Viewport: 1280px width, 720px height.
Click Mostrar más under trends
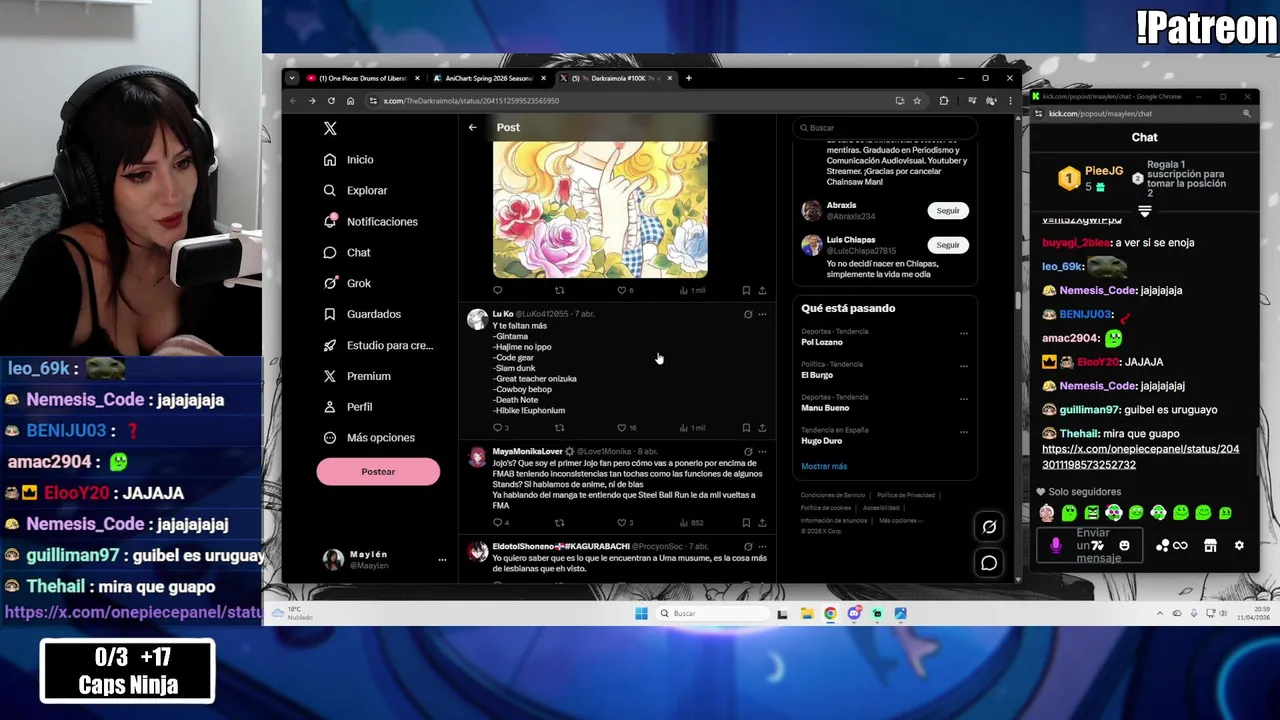[824, 466]
